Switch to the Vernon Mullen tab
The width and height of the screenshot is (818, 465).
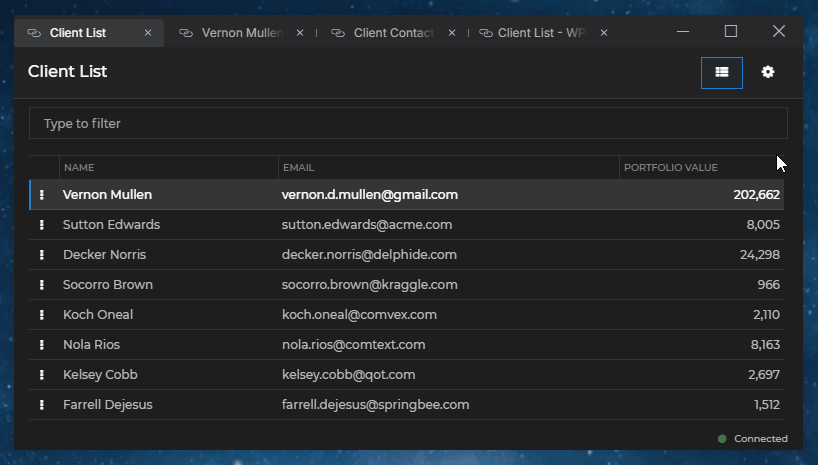click(x=242, y=33)
